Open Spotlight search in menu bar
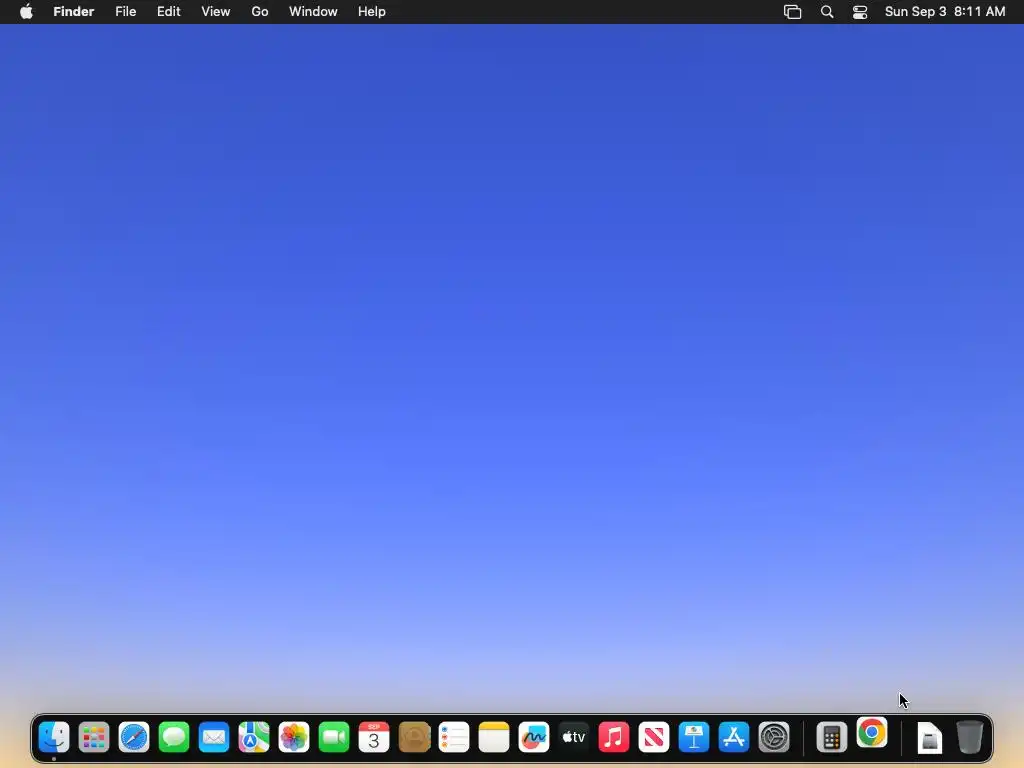Screen dimensions: 1024x768 coord(827,12)
